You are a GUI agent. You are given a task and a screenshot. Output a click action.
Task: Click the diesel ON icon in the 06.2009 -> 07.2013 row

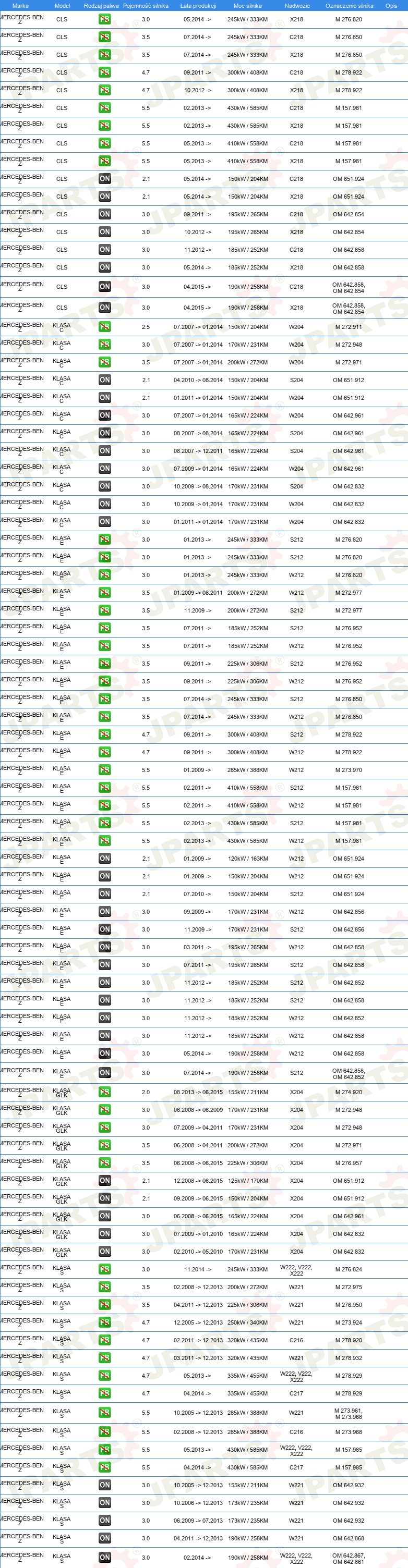[105, 1521]
